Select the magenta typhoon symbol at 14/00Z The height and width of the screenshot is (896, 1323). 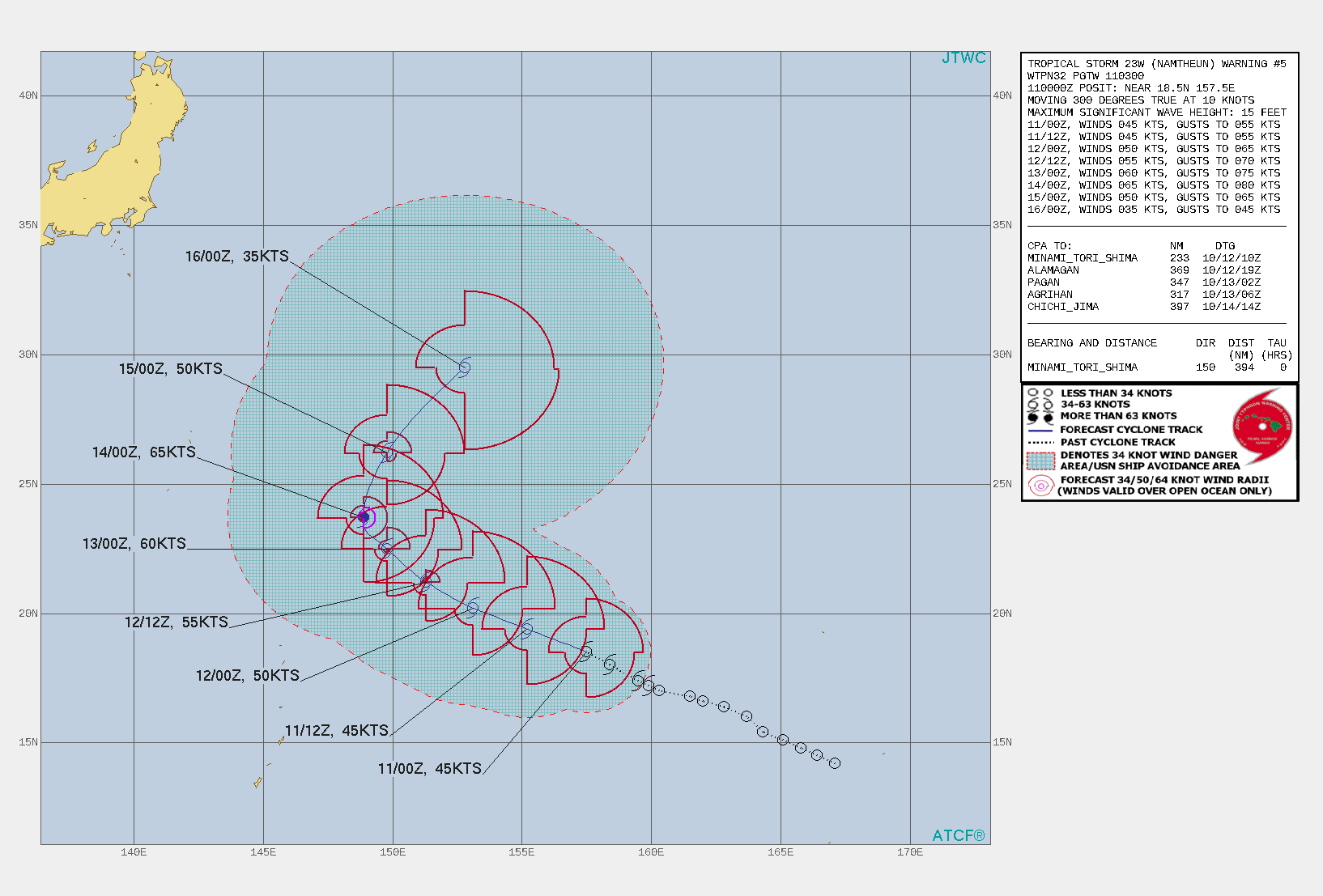point(364,517)
